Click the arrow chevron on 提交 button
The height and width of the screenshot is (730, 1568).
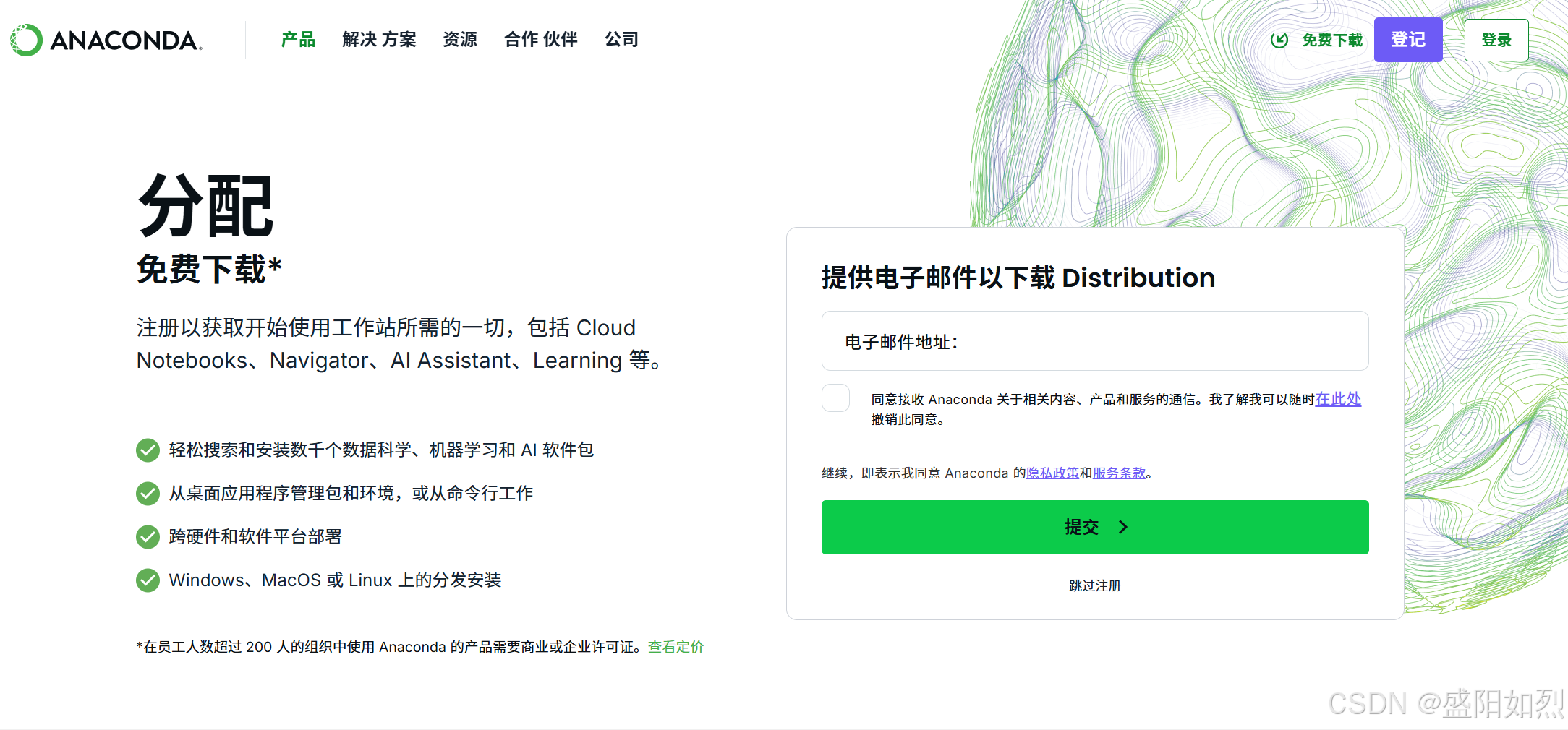[x=1123, y=528]
